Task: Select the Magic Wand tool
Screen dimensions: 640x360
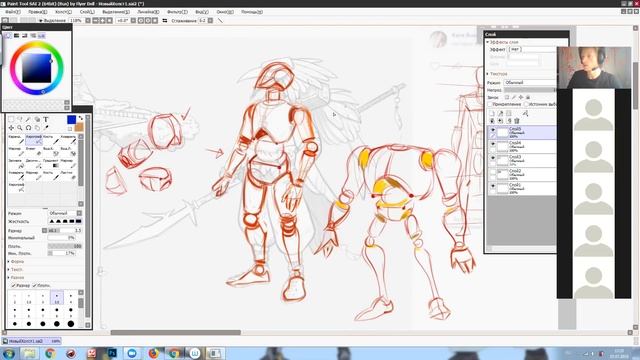Action: (x=28, y=120)
